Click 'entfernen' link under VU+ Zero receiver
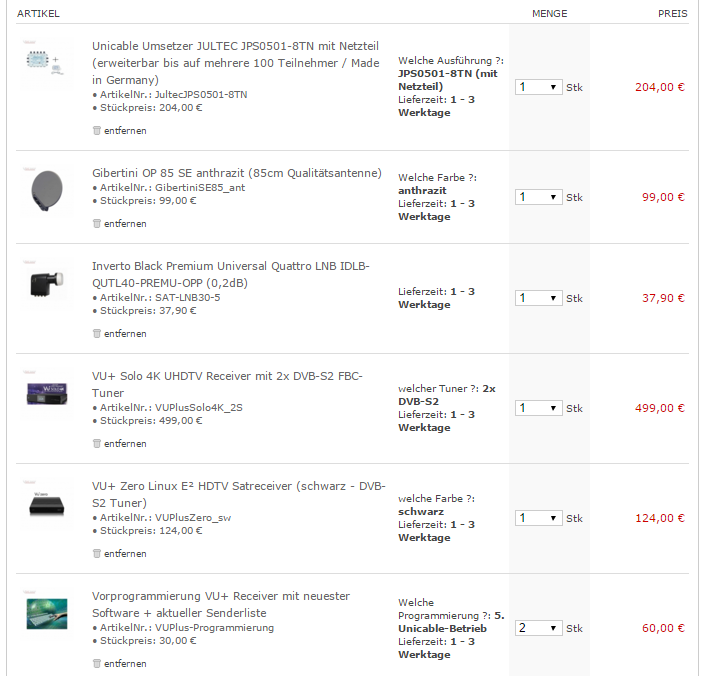The width and height of the screenshot is (703, 676). (x=125, y=553)
